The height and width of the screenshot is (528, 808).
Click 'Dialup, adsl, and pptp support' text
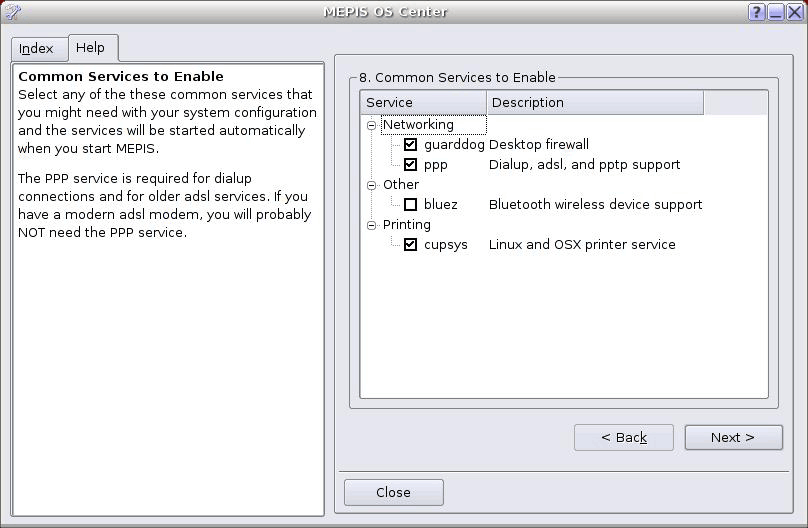click(584, 165)
